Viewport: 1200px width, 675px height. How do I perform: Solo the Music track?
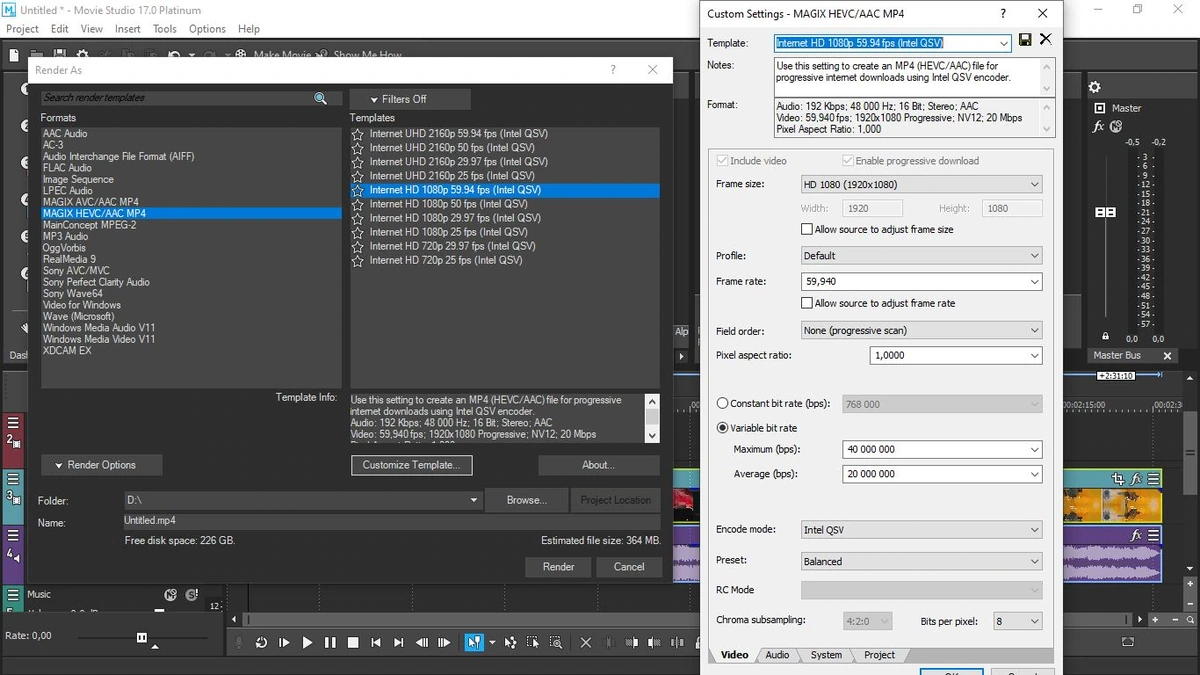[x=191, y=594]
